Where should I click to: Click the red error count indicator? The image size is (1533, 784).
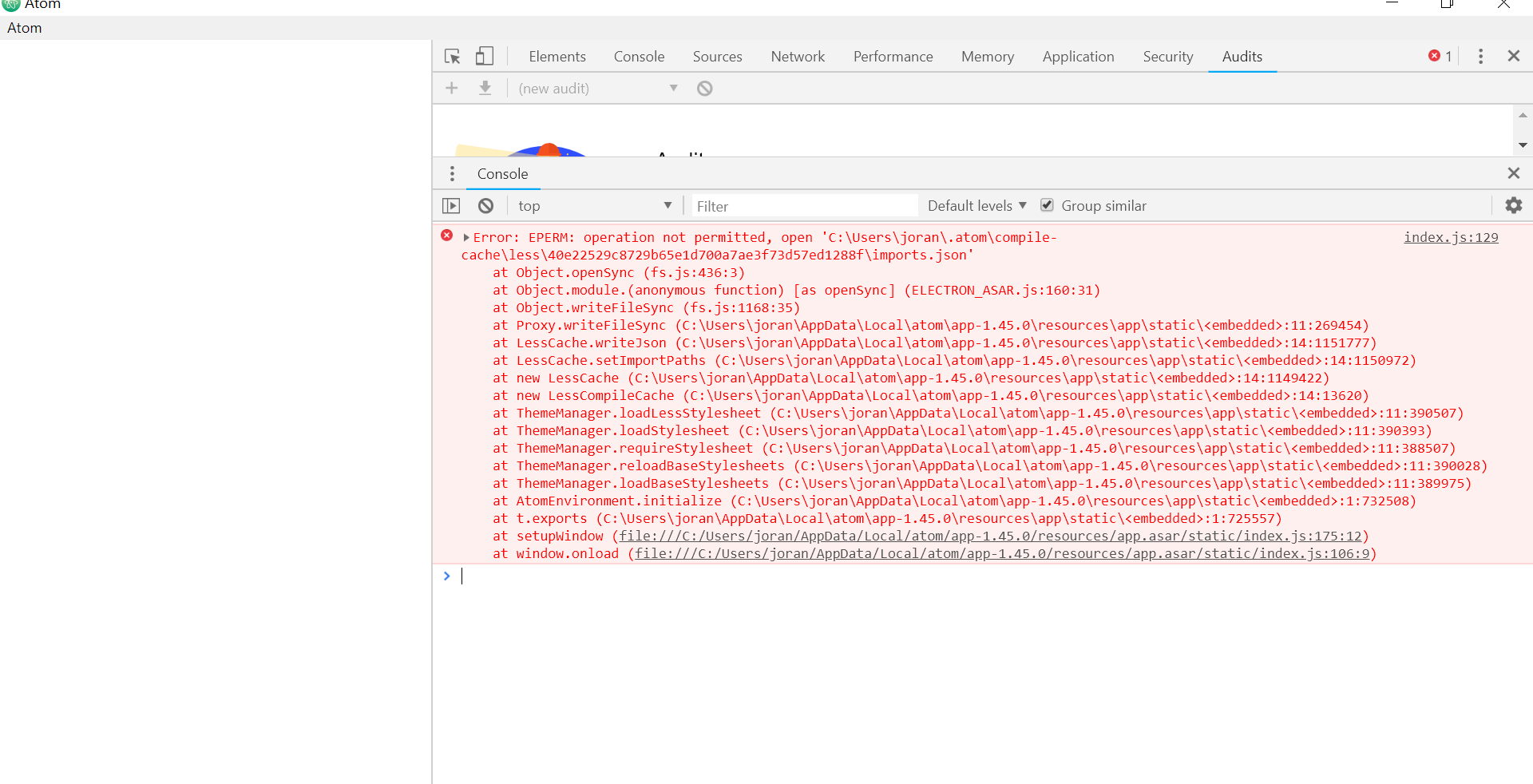point(1440,56)
